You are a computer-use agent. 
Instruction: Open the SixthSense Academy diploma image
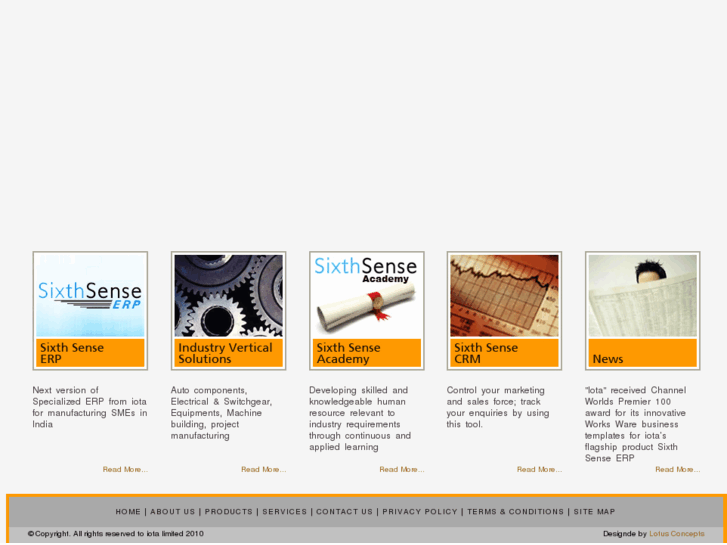pos(367,295)
